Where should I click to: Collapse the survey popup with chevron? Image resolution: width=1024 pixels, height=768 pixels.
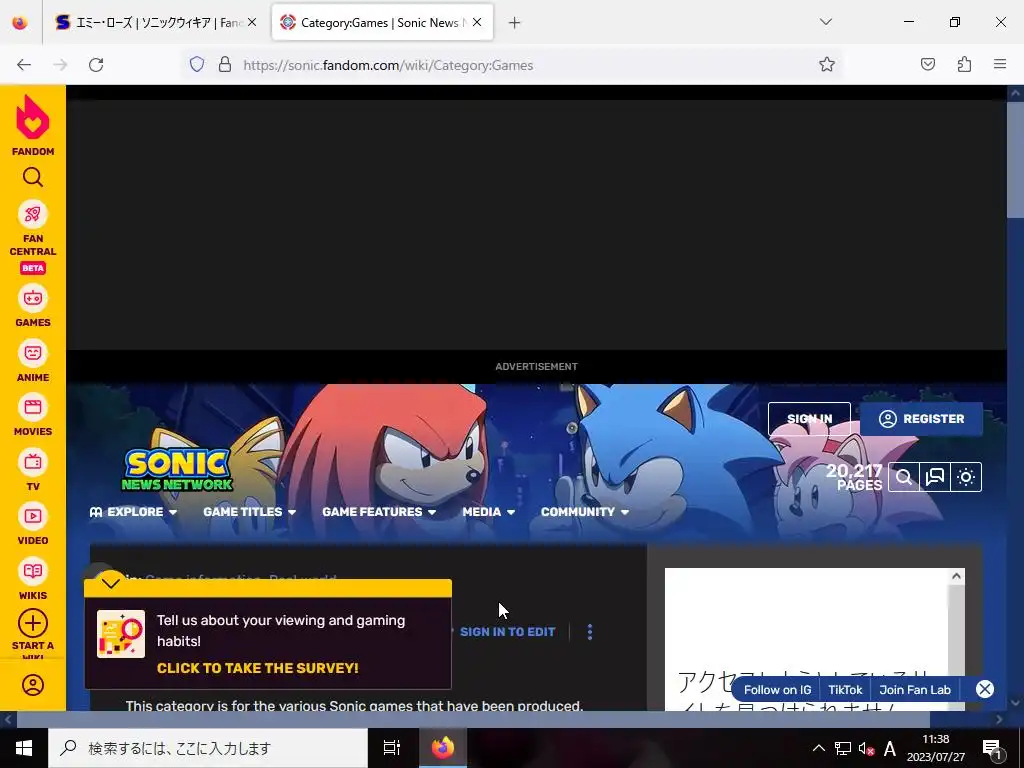click(x=111, y=583)
